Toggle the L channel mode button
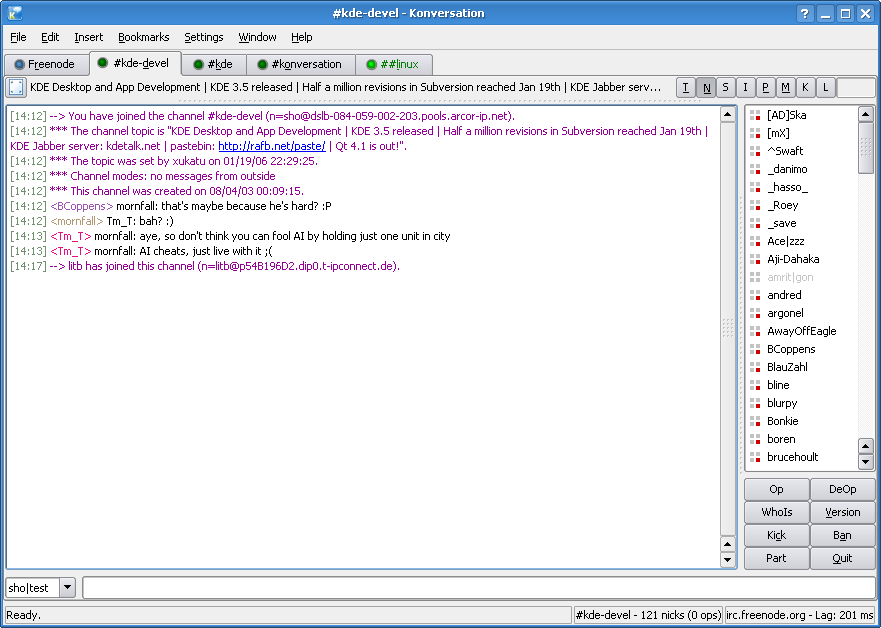 (x=825, y=88)
